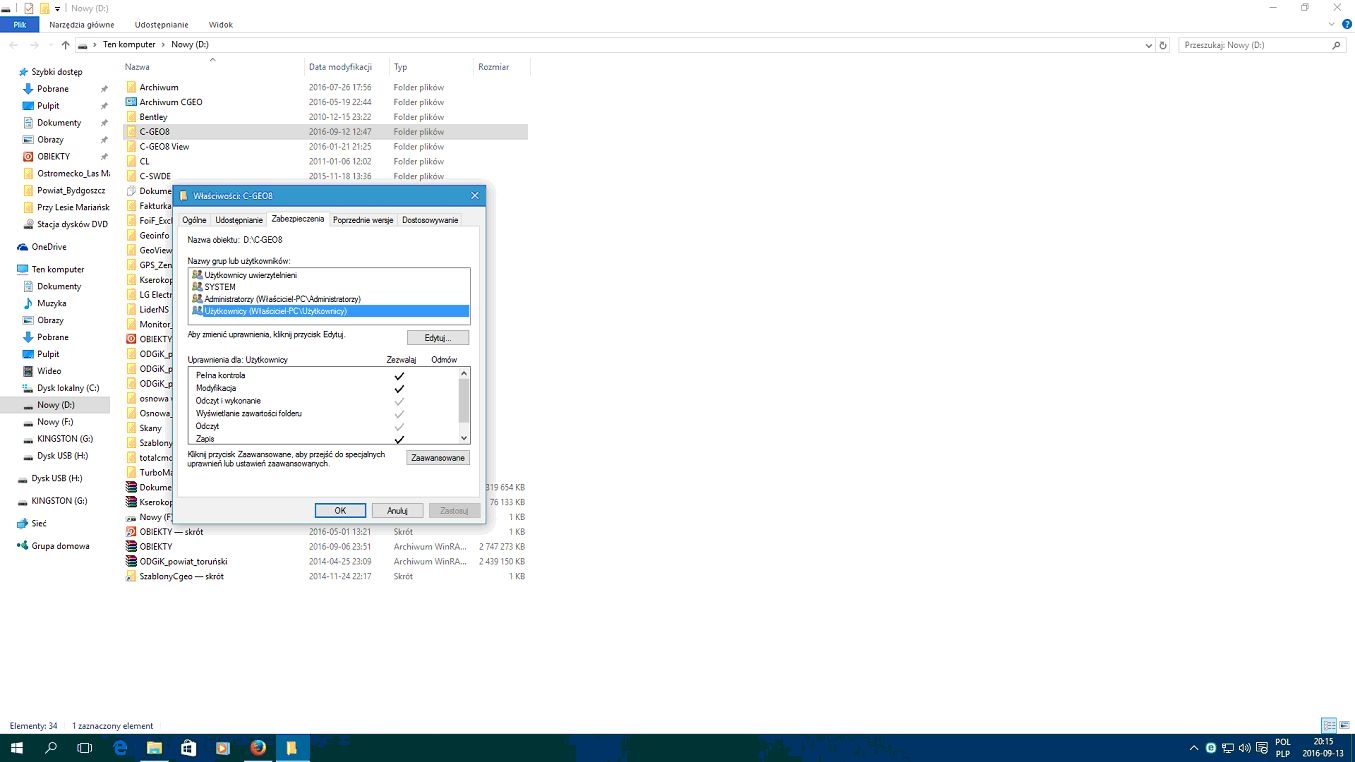The height and width of the screenshot is (762, 1355).
Task: Click the Anuluj button
Action: tap(397, 510)
